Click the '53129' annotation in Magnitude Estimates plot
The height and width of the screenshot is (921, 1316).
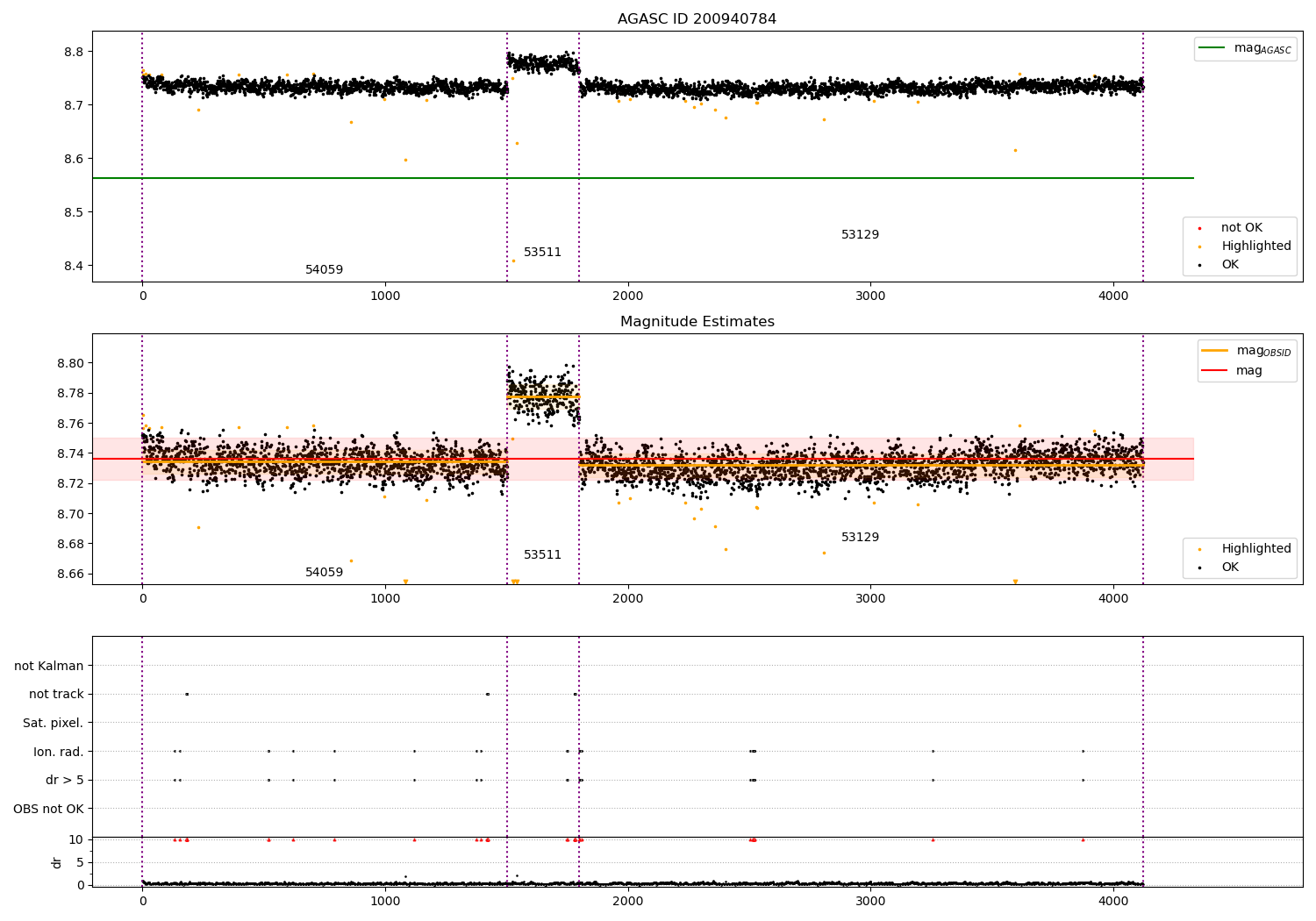[860, 538]
